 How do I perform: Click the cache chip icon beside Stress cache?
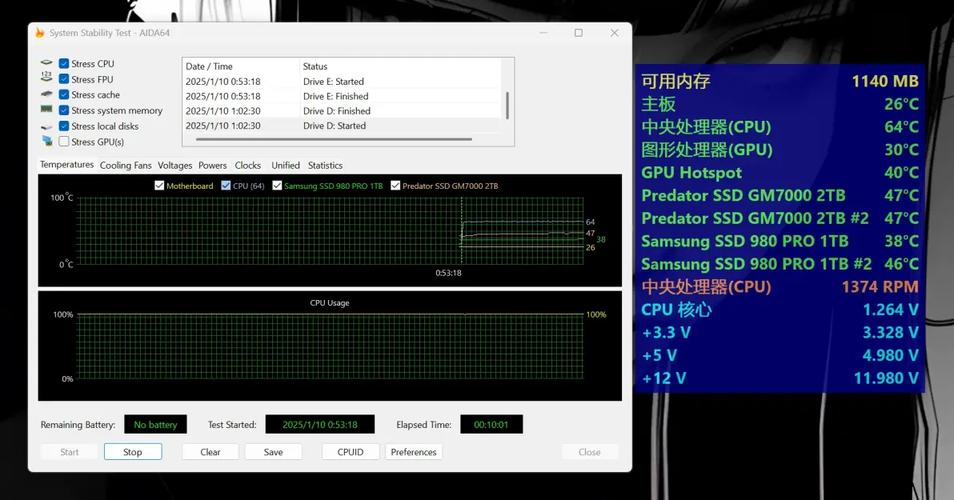point(47,94)
